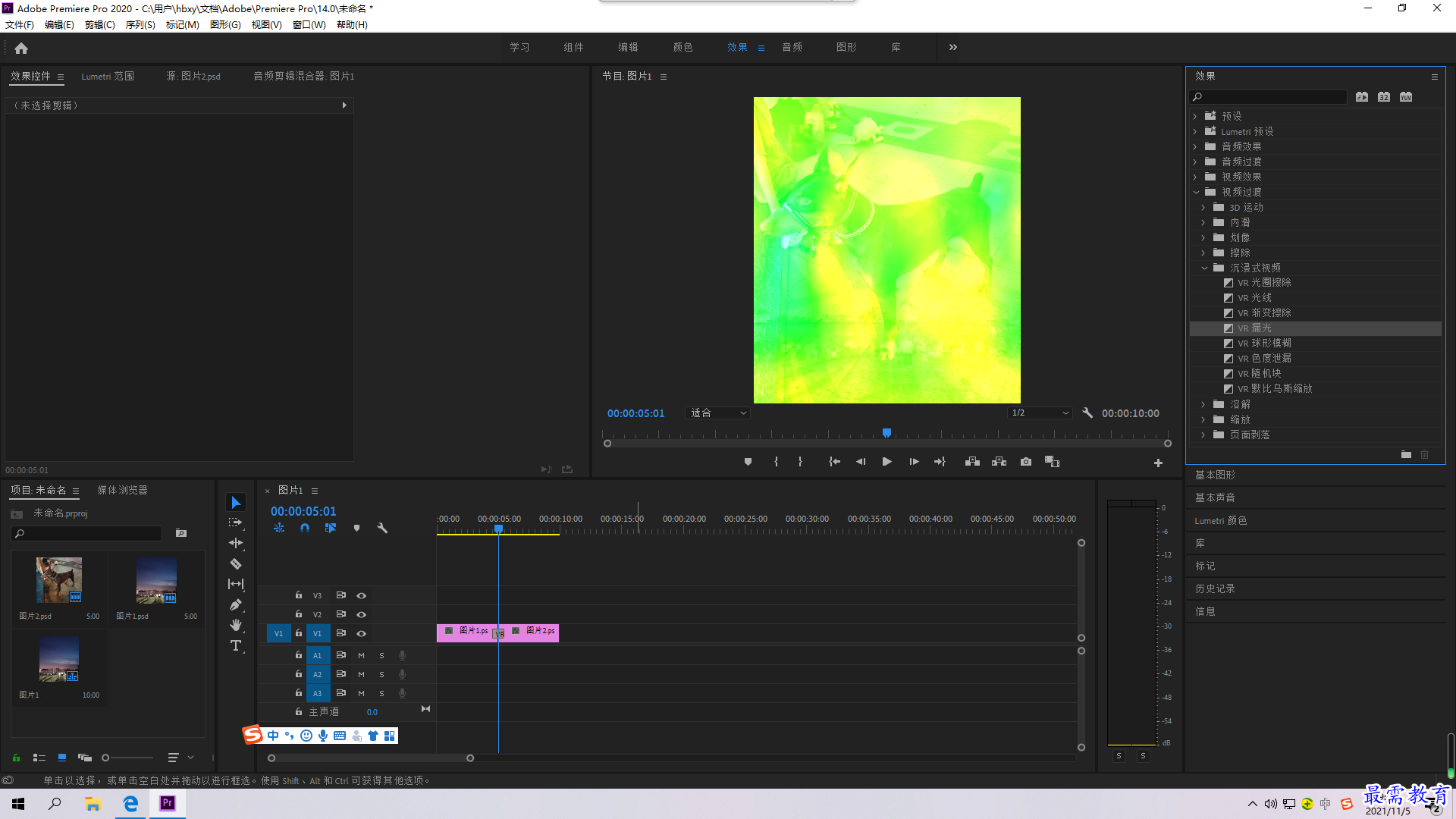Switch to the 音频 workspace
This screenshot has width=1456, height=819.
[792, 47]
